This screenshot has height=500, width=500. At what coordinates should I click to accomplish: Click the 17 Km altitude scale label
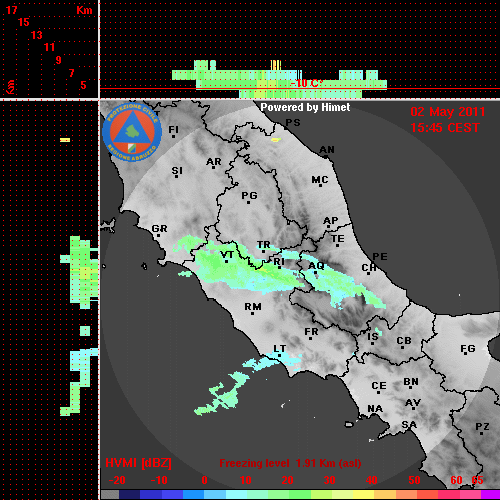pos(11,10)
